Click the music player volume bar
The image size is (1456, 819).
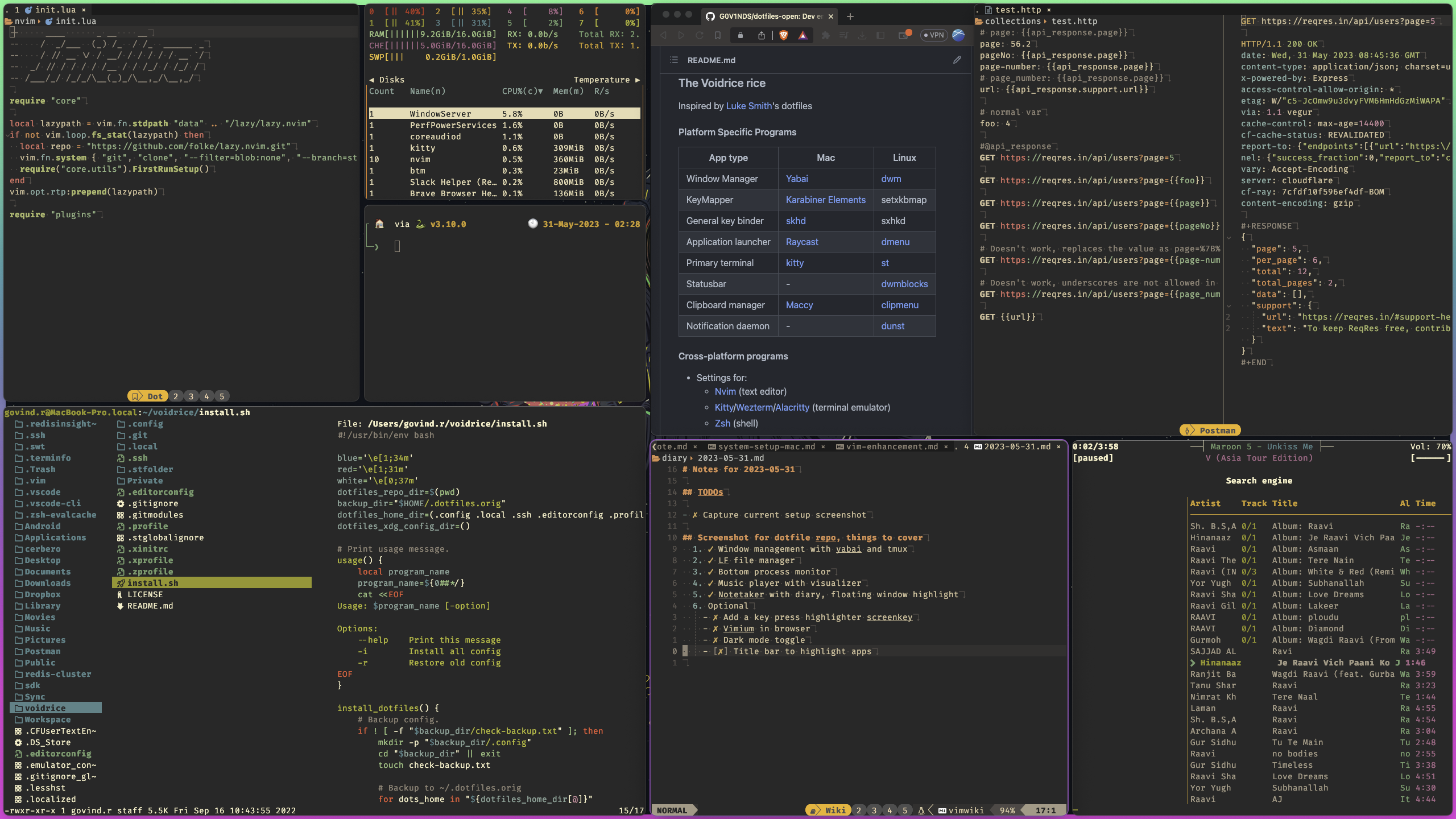1430,458
